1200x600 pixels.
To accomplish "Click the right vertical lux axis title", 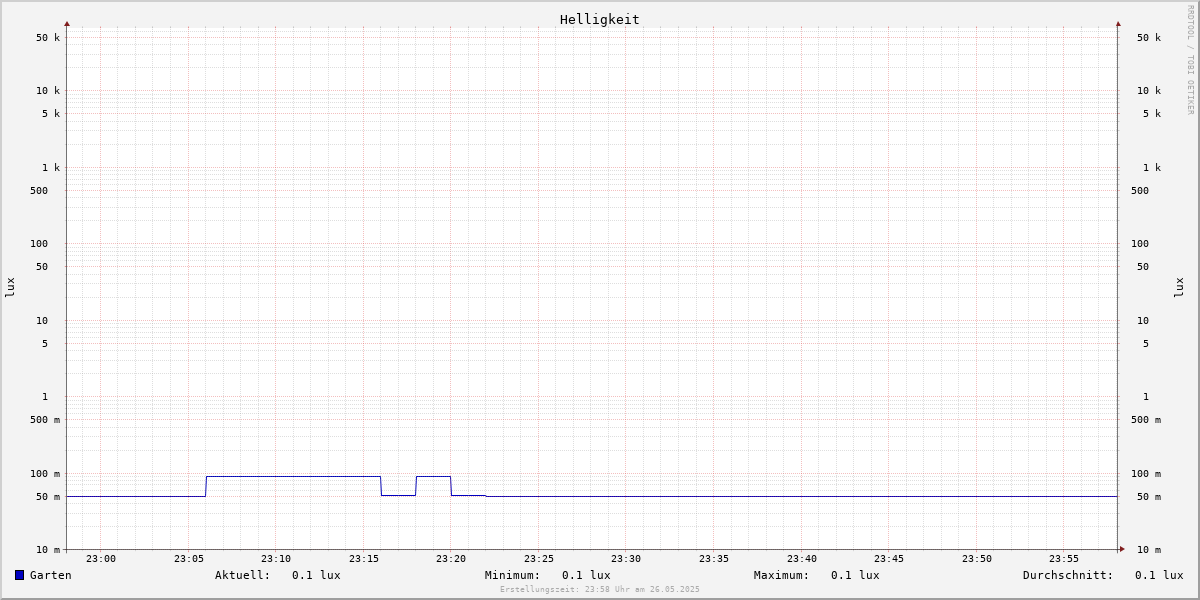I will [x=1179, y=287].
